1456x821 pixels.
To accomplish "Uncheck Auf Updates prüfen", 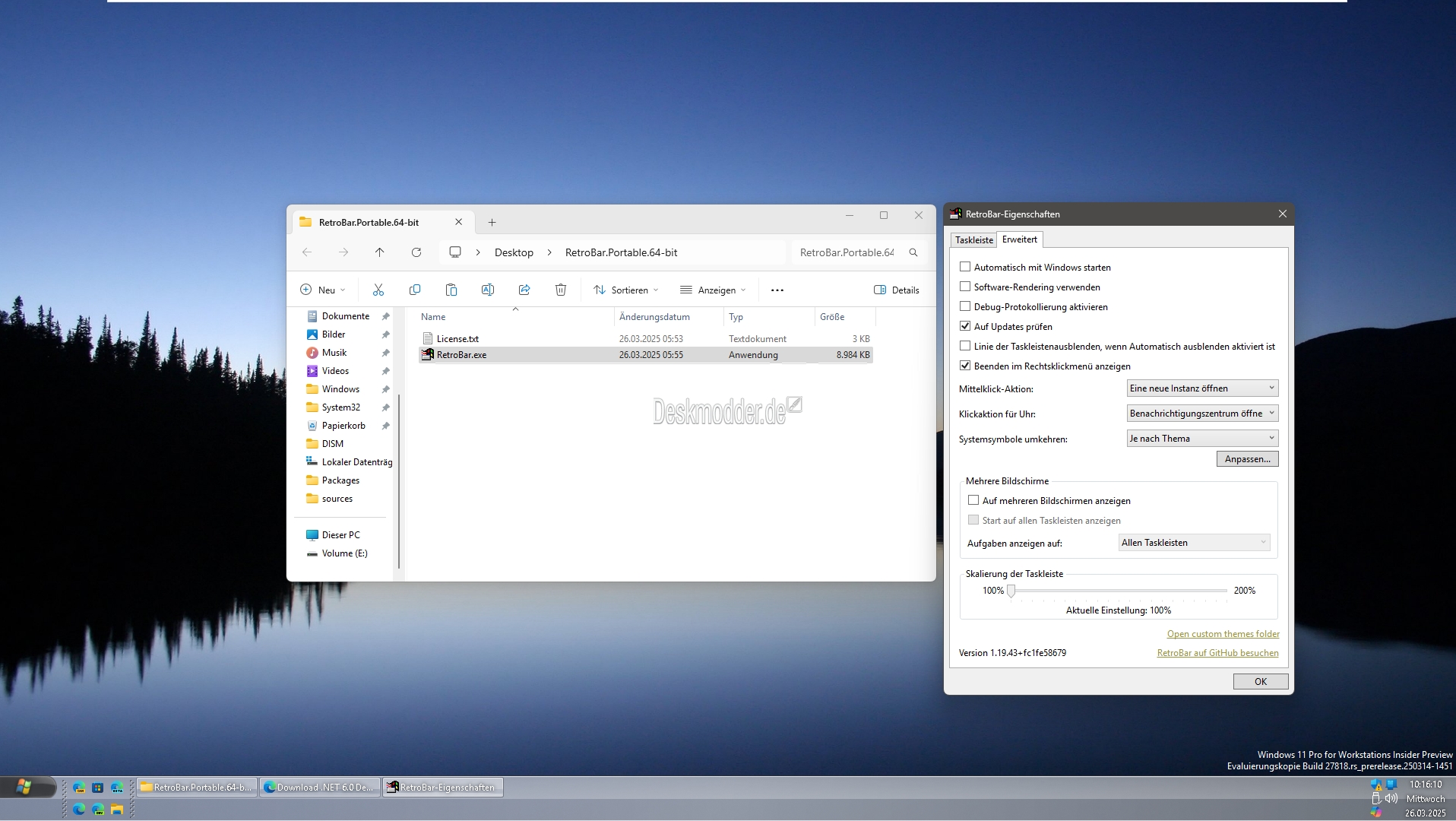I will pyautogui.click(x=965, y=326).
